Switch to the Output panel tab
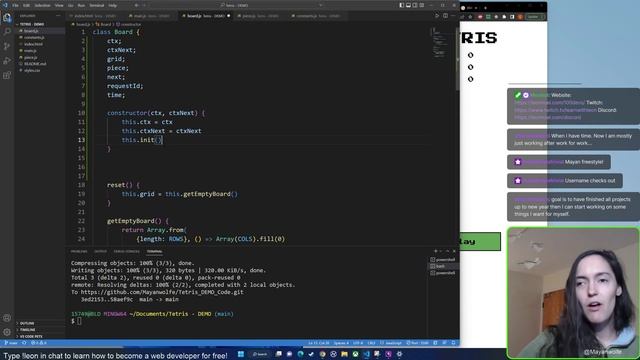 tap(100, 251)
